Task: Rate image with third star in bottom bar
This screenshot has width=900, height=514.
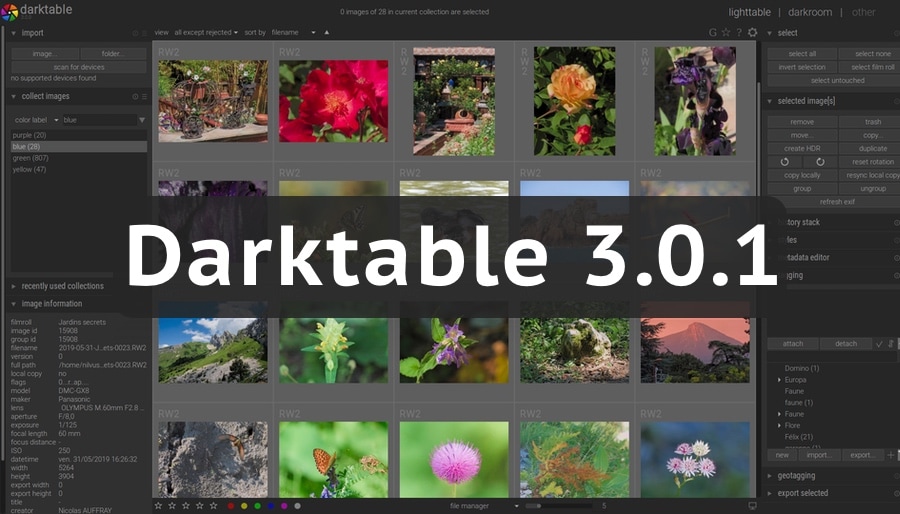Action: click(185, 506)
